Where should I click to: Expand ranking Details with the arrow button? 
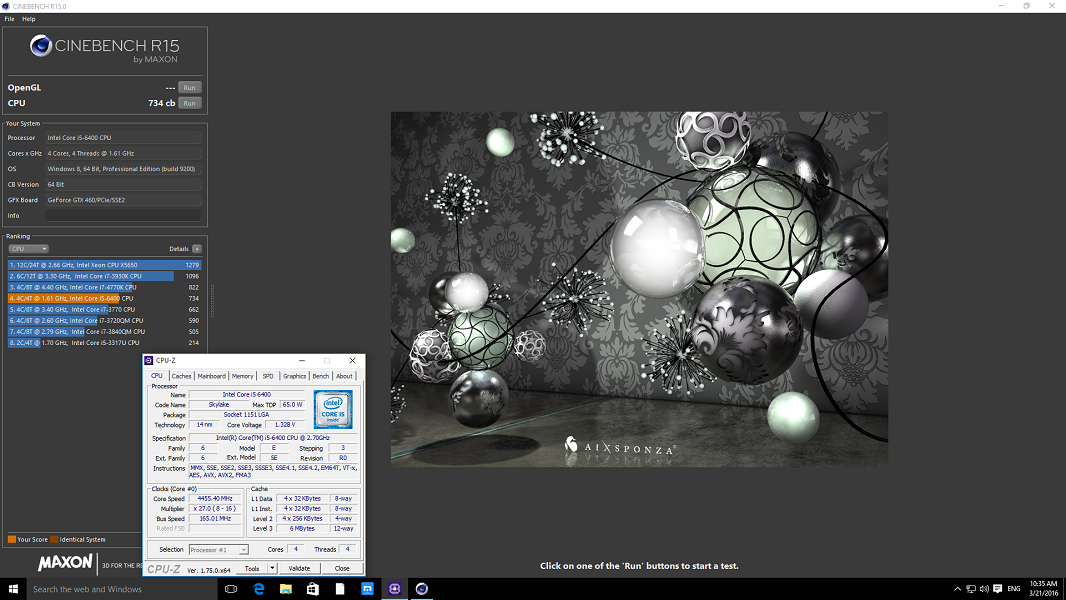pos(197,249)
